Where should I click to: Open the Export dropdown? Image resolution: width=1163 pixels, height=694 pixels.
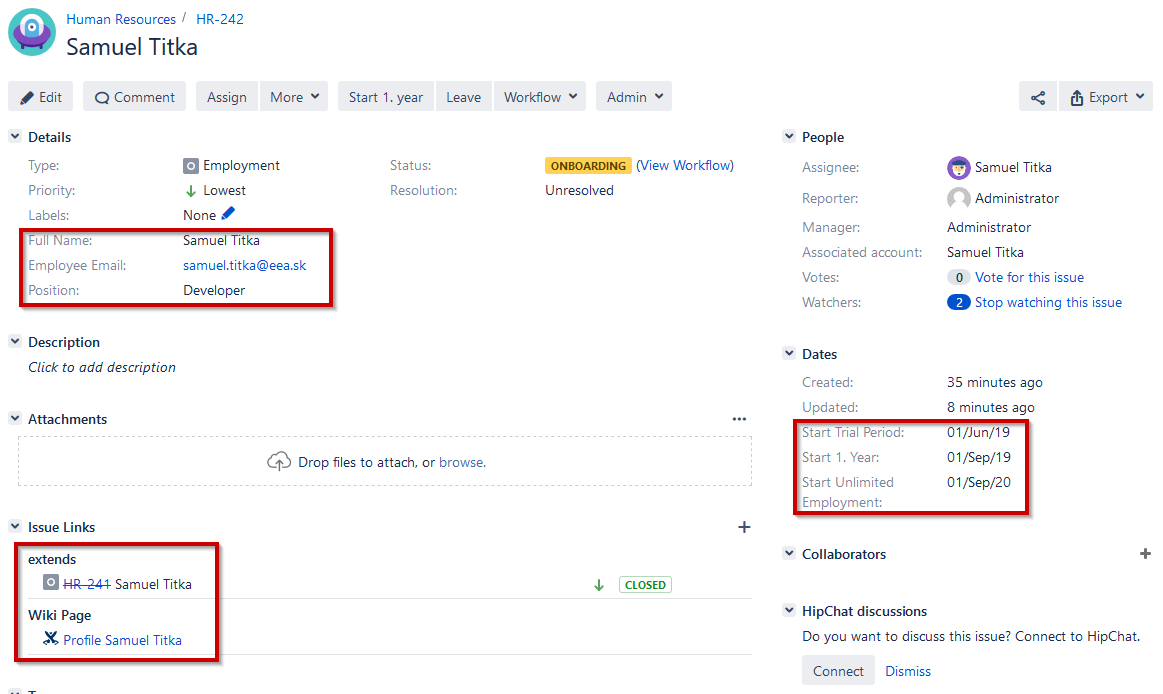pos(1105,97)
